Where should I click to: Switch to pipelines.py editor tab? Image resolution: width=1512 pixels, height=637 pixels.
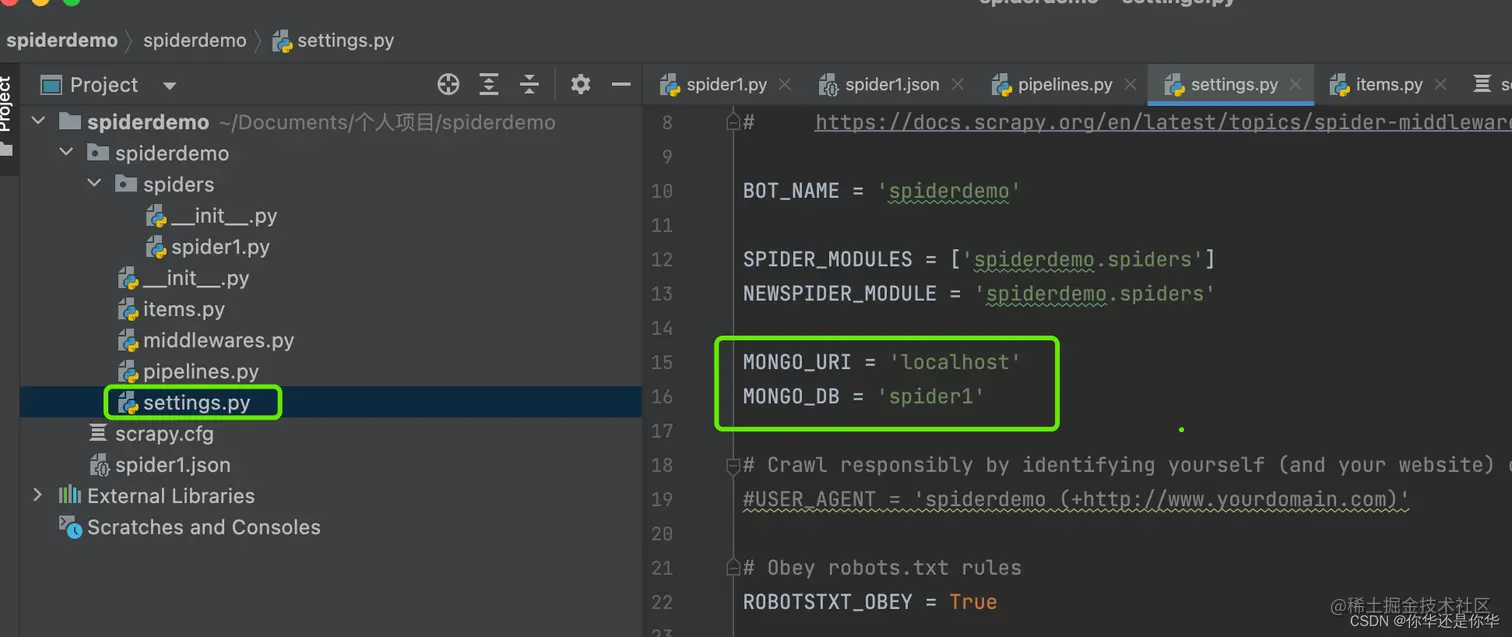(1065, 85)
